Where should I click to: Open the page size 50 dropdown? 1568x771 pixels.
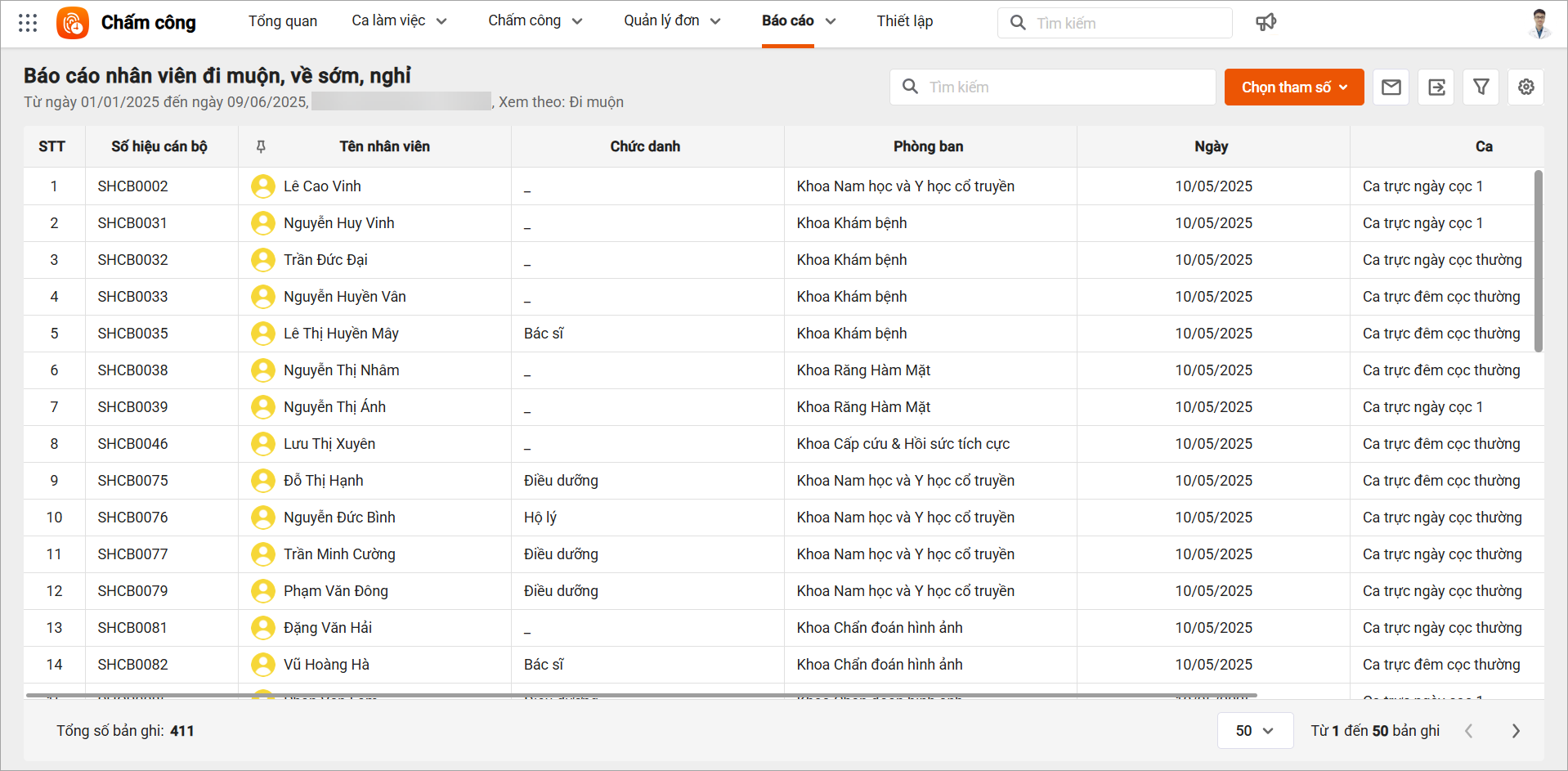(x=1255, y=731)
